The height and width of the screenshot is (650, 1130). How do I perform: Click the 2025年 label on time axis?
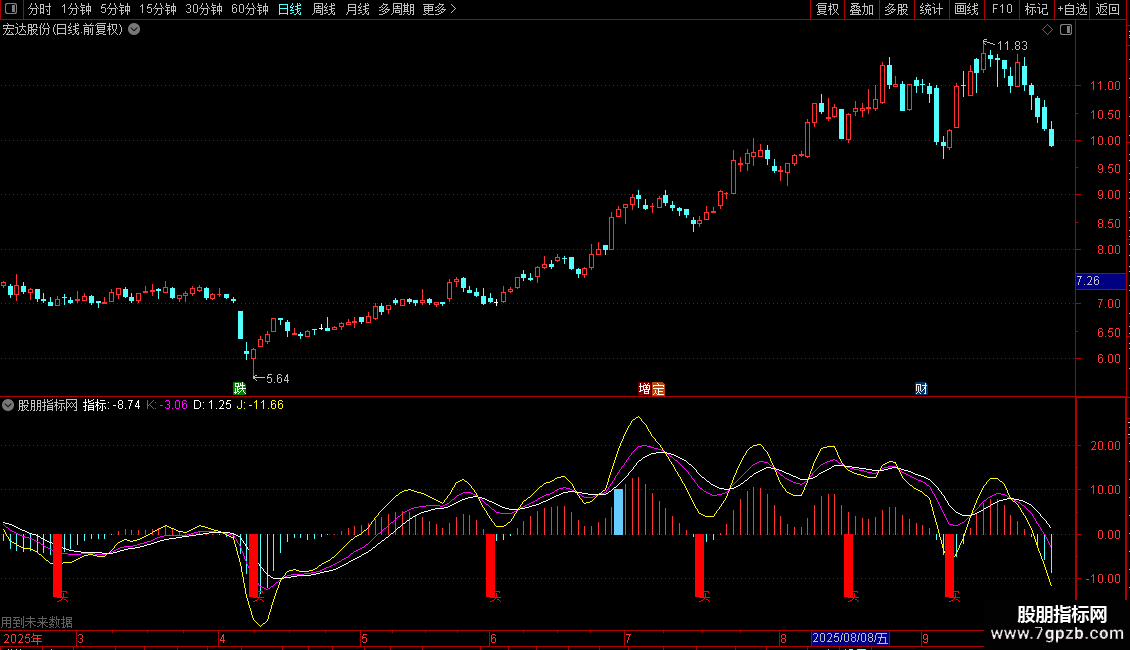pyautogui.click(x=23, y=638)
